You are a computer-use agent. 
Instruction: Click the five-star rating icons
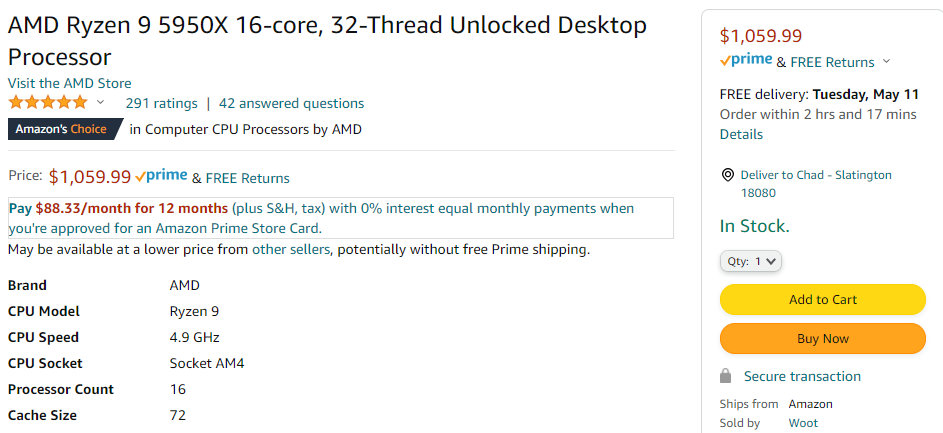tap(48, 103)
